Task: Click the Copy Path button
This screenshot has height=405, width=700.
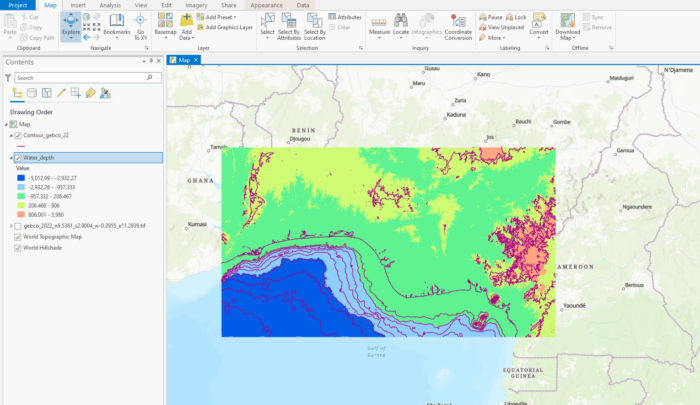Action: click(37, 38)
